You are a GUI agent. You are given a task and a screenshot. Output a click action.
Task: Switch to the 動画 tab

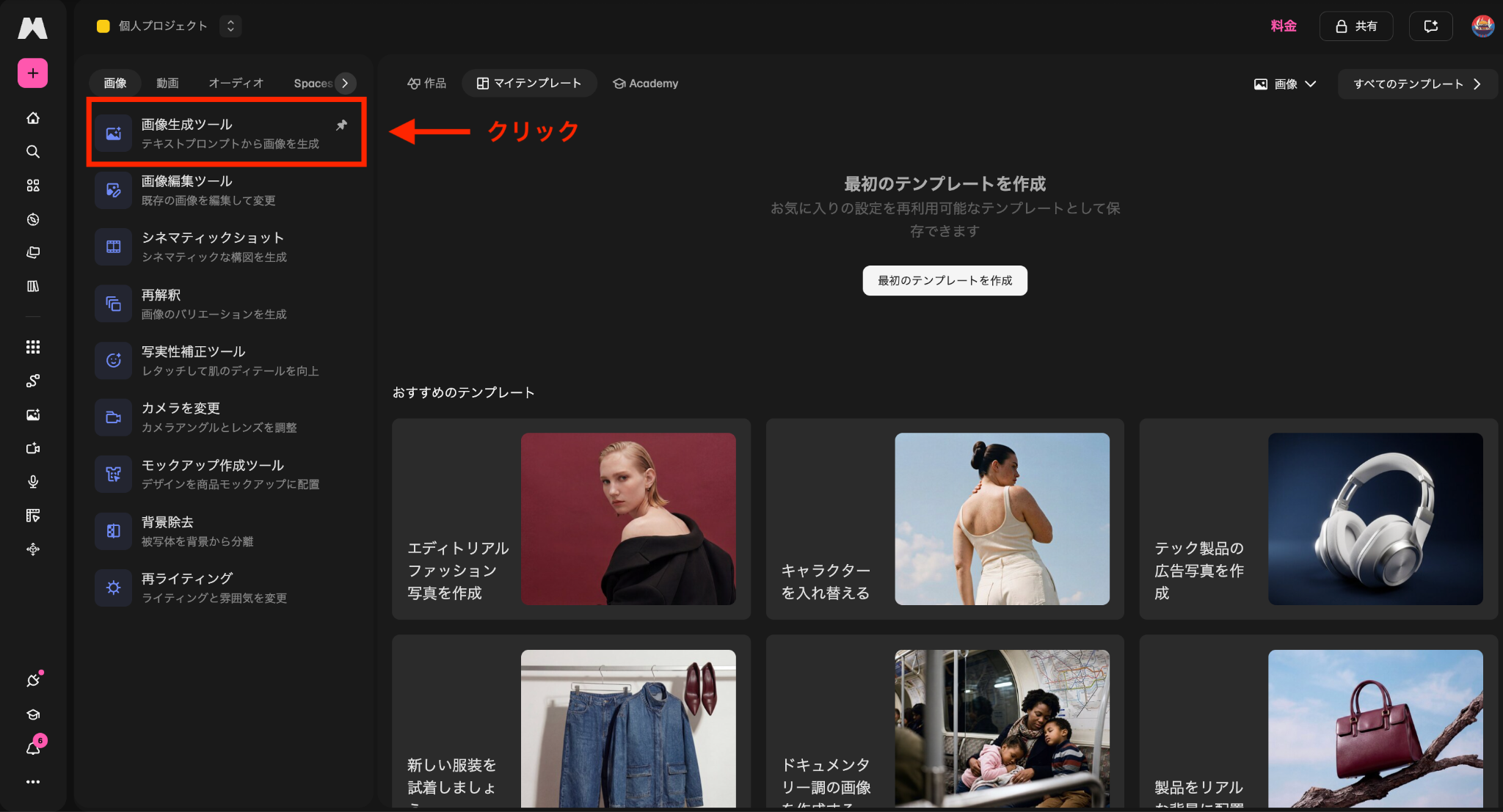[x=167, y=84]
